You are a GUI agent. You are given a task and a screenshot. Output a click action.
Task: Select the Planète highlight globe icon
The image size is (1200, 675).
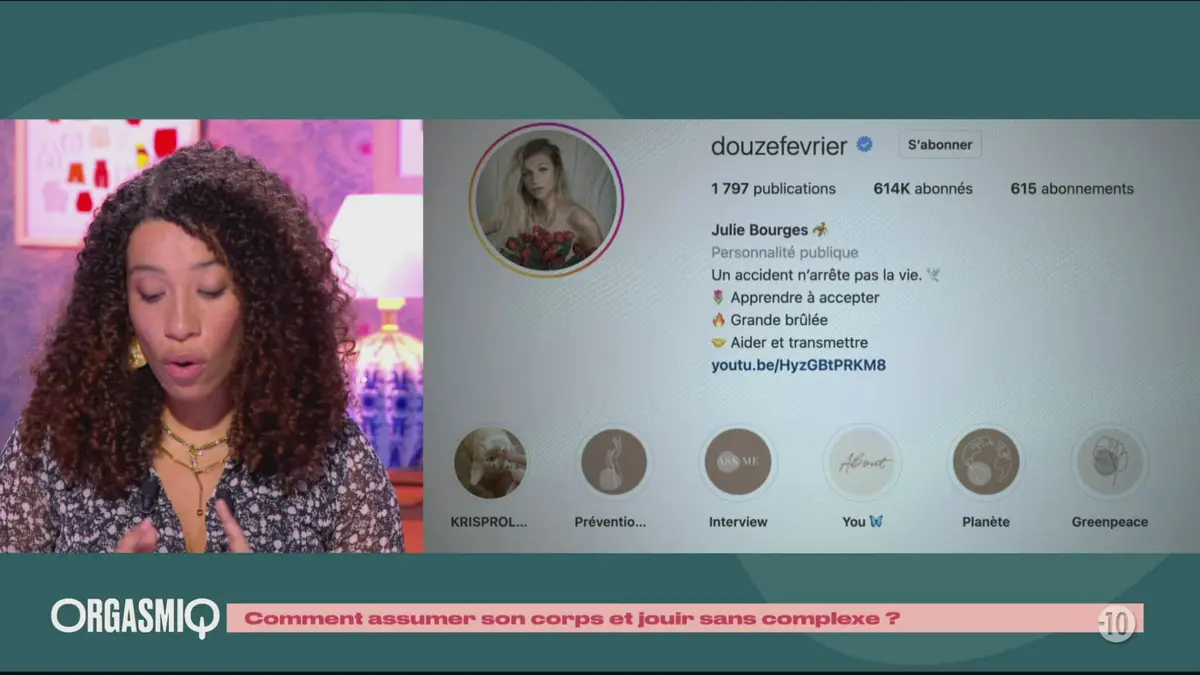click(x=985, y=463)
